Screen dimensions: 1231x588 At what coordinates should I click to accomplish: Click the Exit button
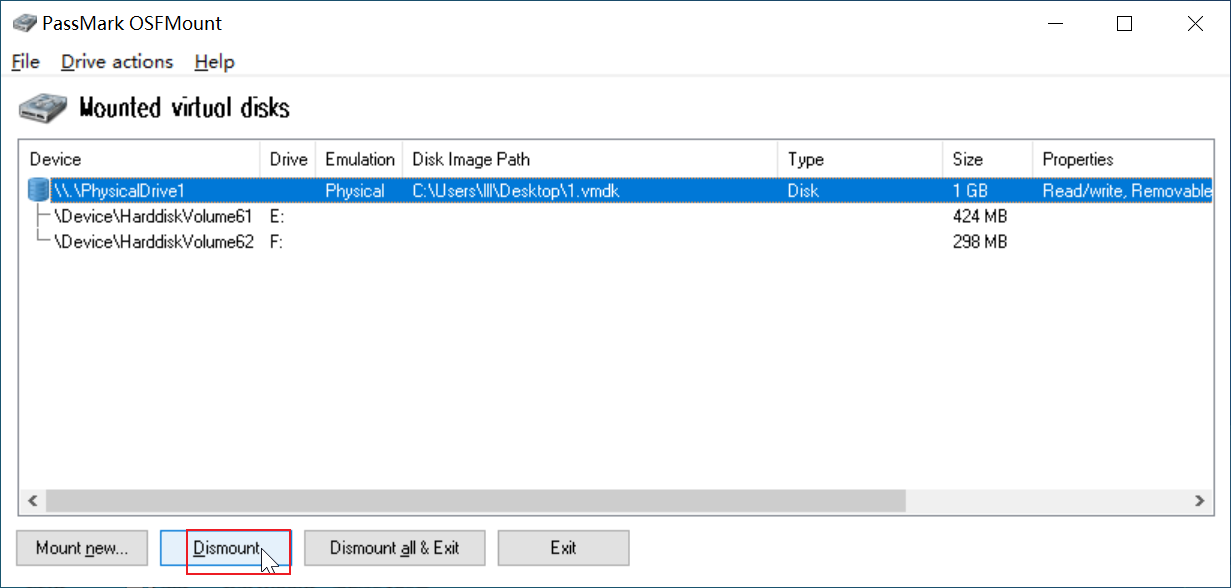pyautogui.click(x=563, y=548)
